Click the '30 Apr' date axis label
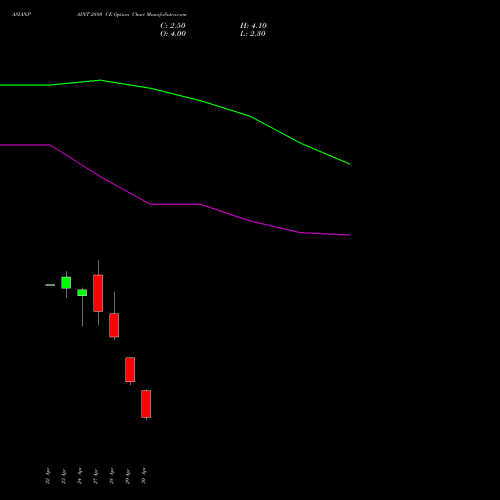 pyautogui.click(x=144, y=476)
